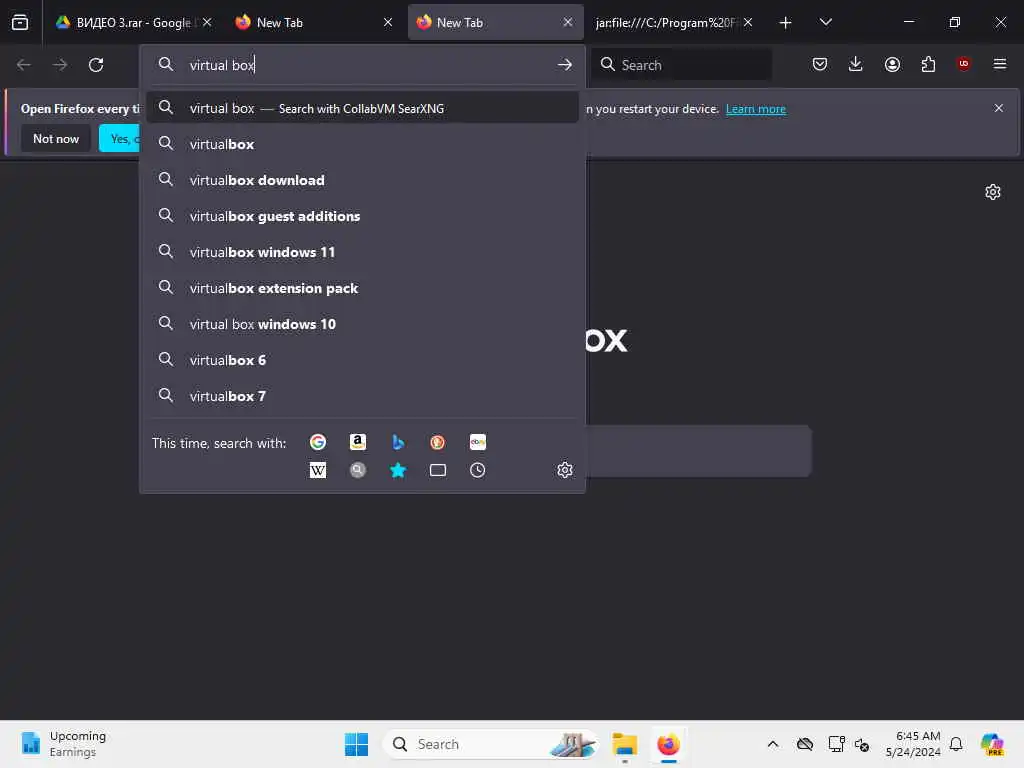Click the OneDrive cloud tray icon

pos(805,744)
